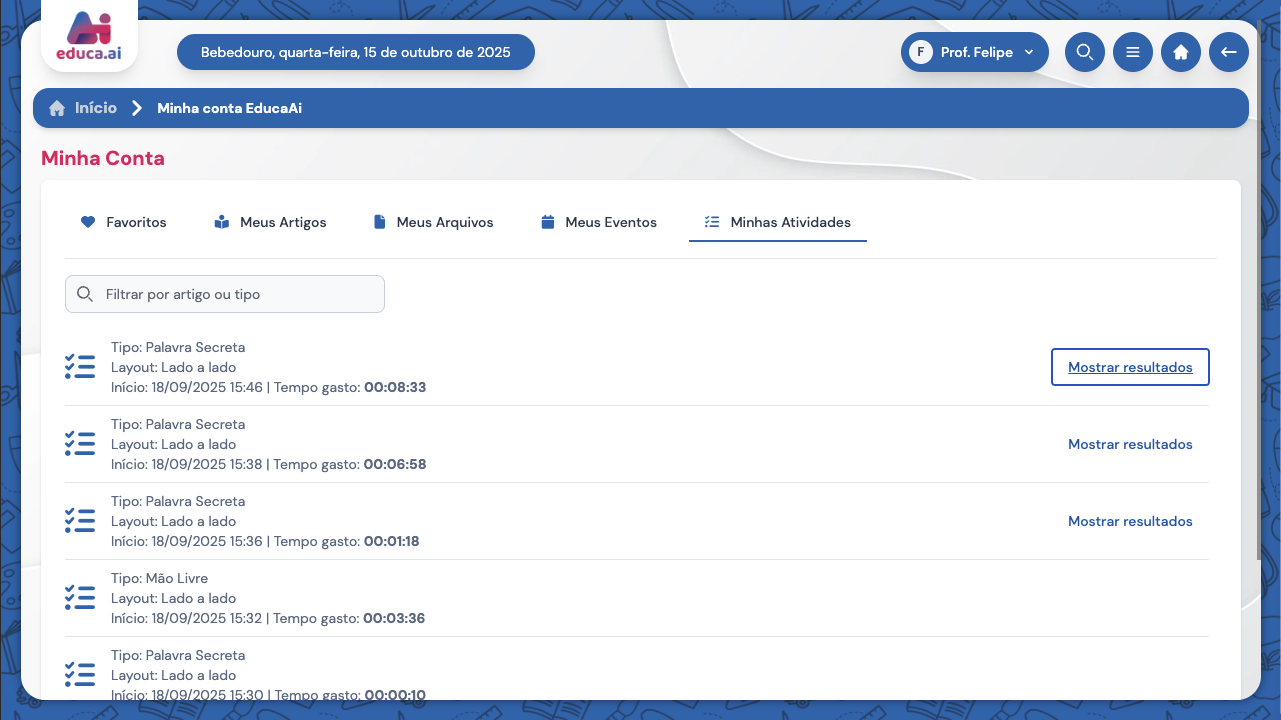Open the Meus Eventos tab
The height and width of the screenshot is (720, 1281).
(x=598, y=222)
